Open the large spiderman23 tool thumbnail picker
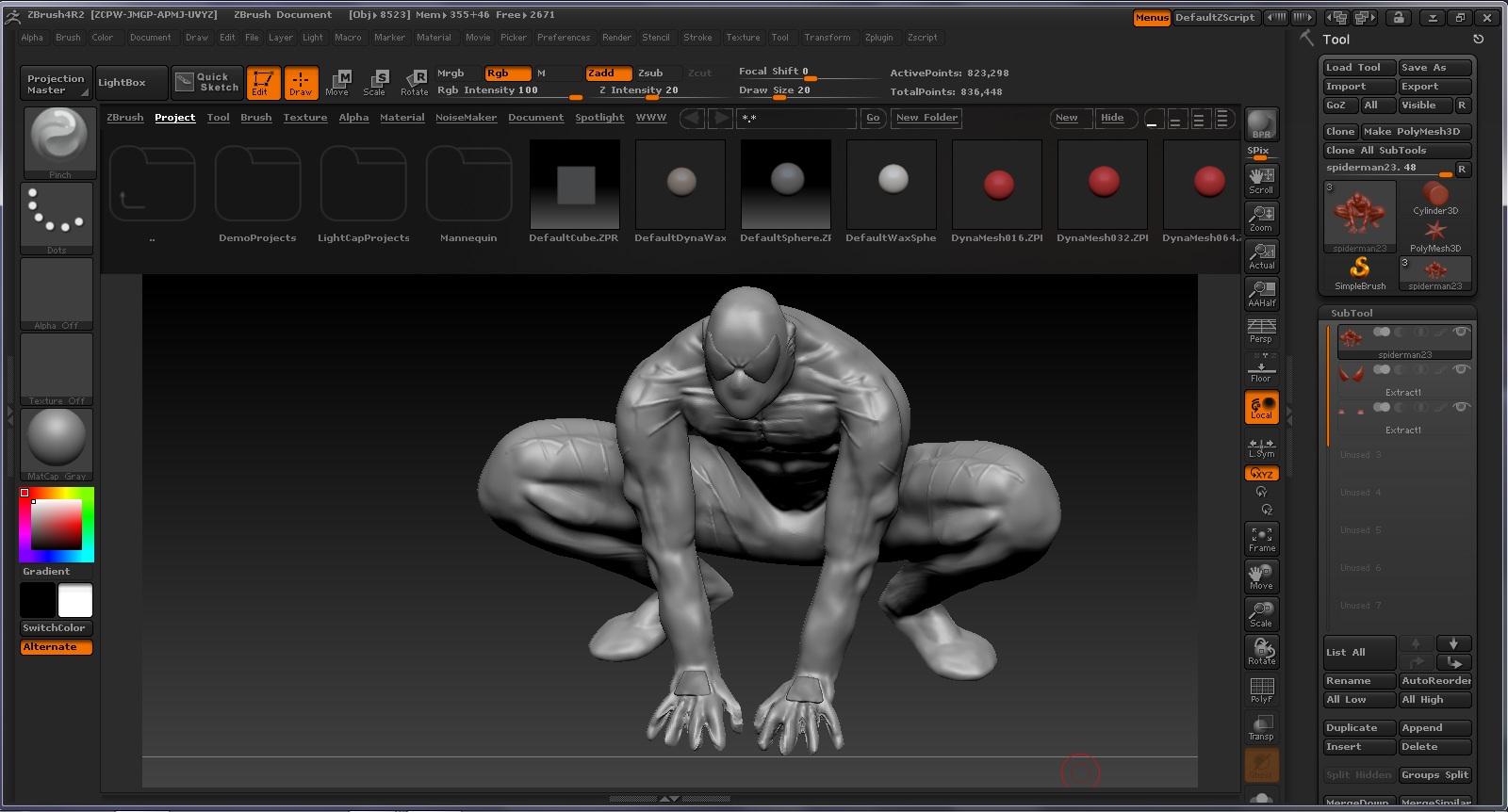The height and width of the screenshot is (812, 1508). (x=1360, y=217)
